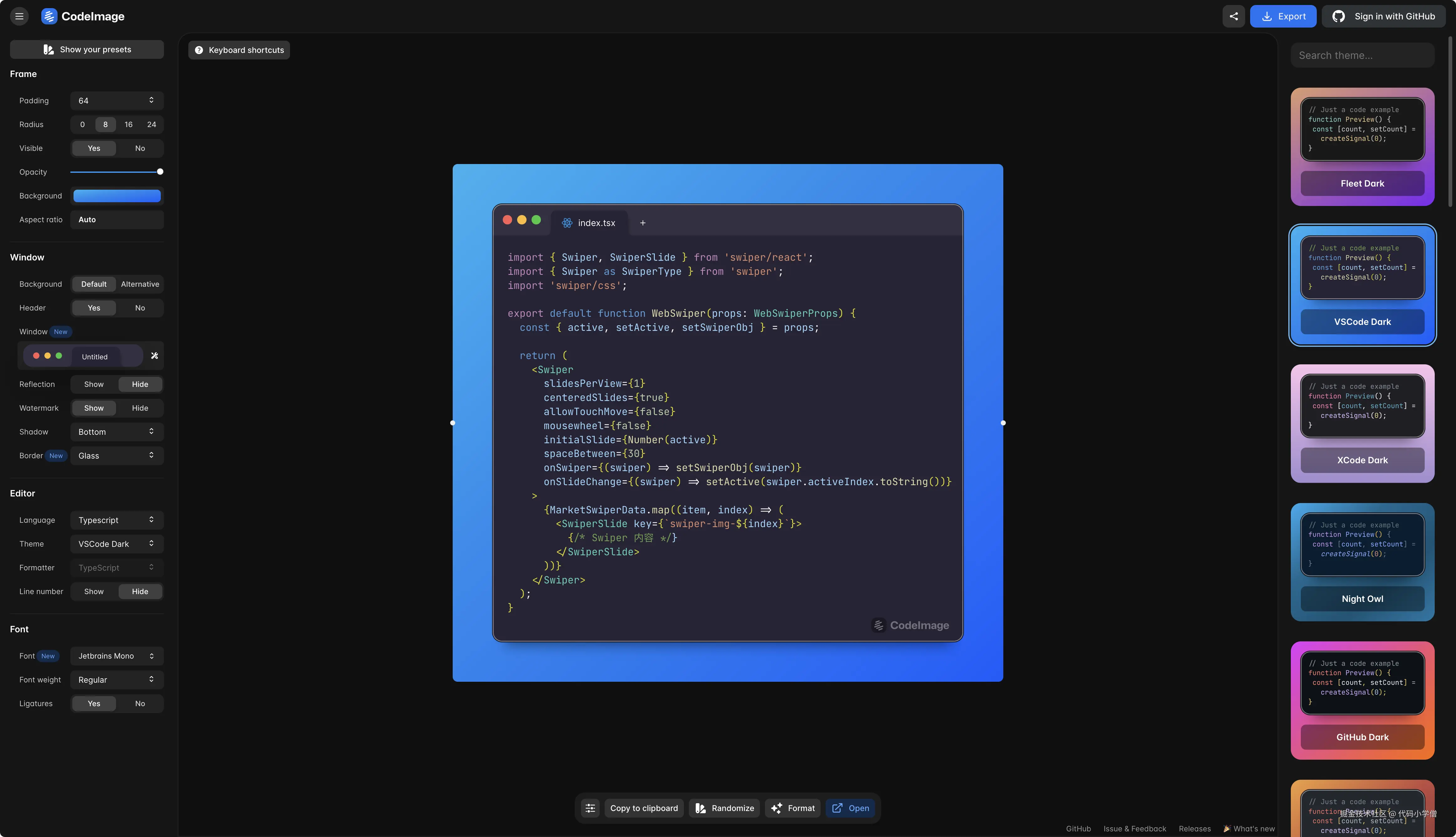Open the frame Background color swatch
Image resolution: width=1456 pixels, height=837 pixels.
(117, 196)
